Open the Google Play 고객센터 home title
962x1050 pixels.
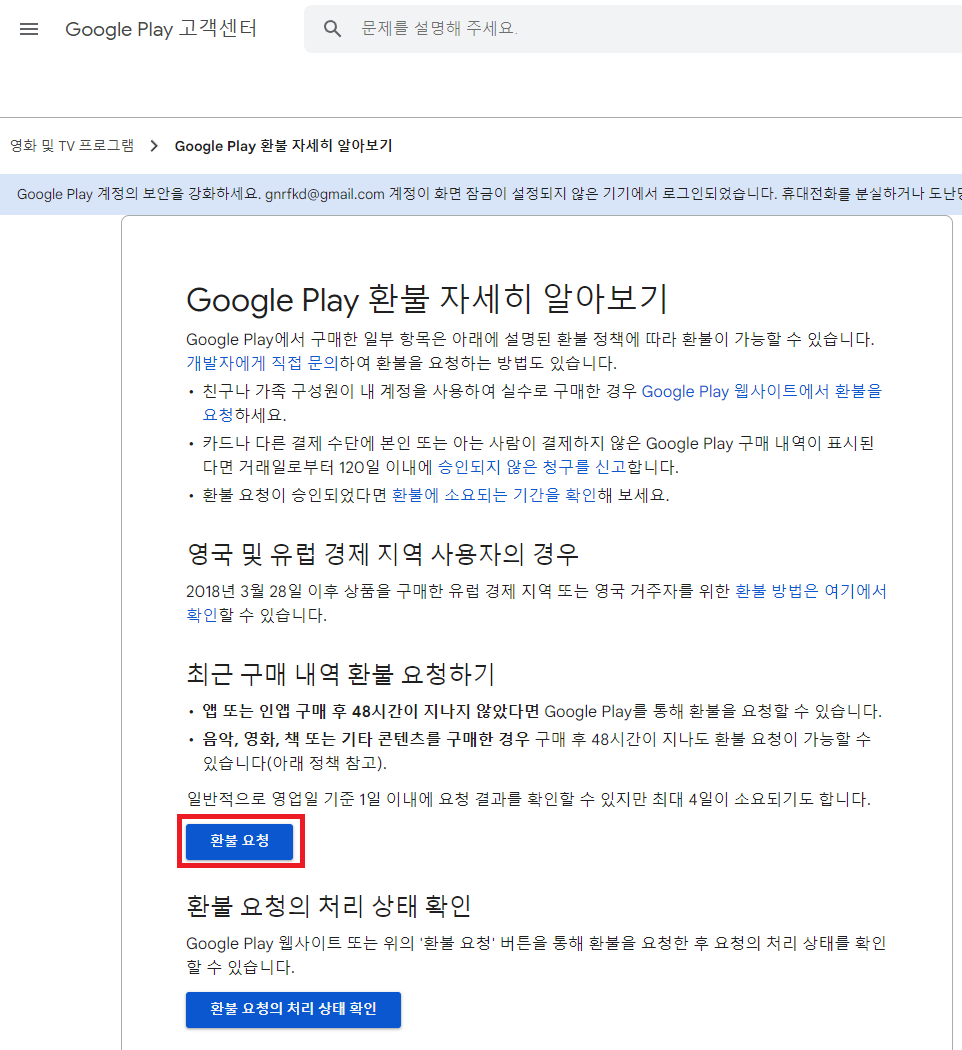(161, 29)
